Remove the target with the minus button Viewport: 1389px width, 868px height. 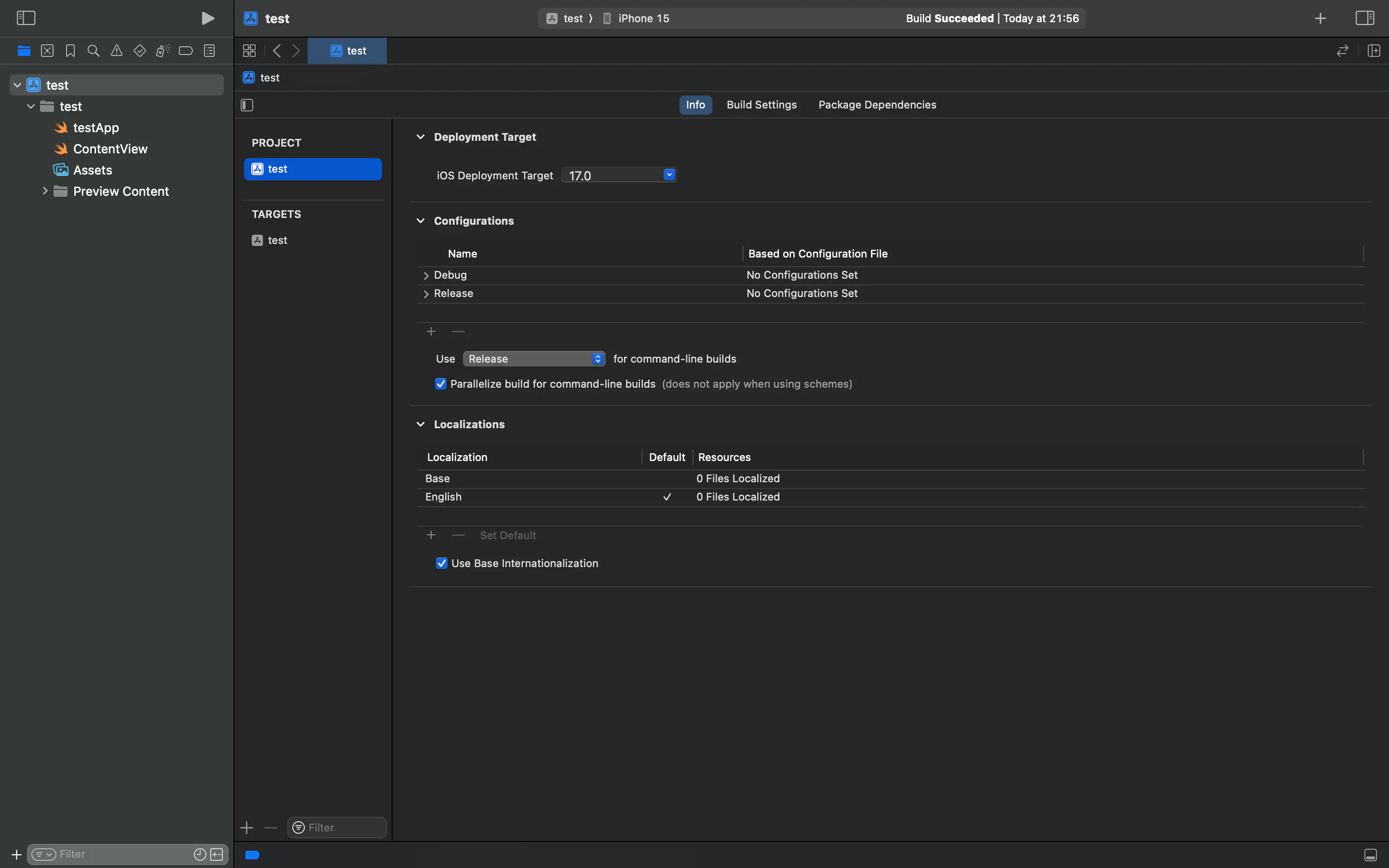coord(271,828)
